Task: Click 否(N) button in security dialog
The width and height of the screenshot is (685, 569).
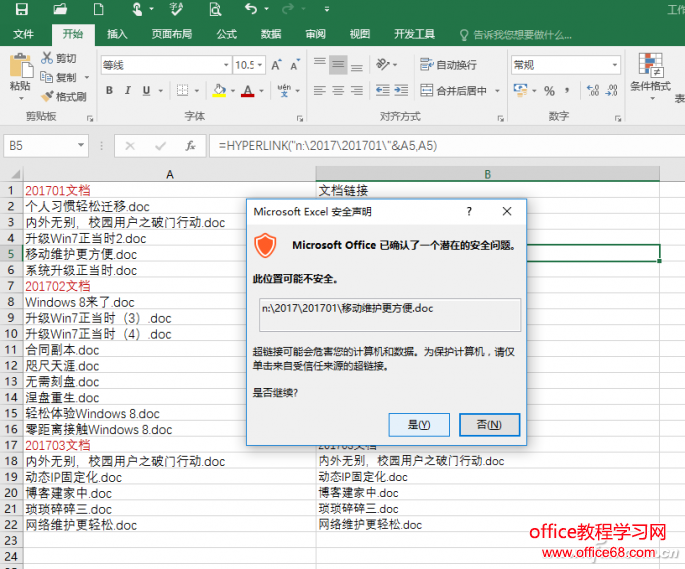Action: point(489,424)
